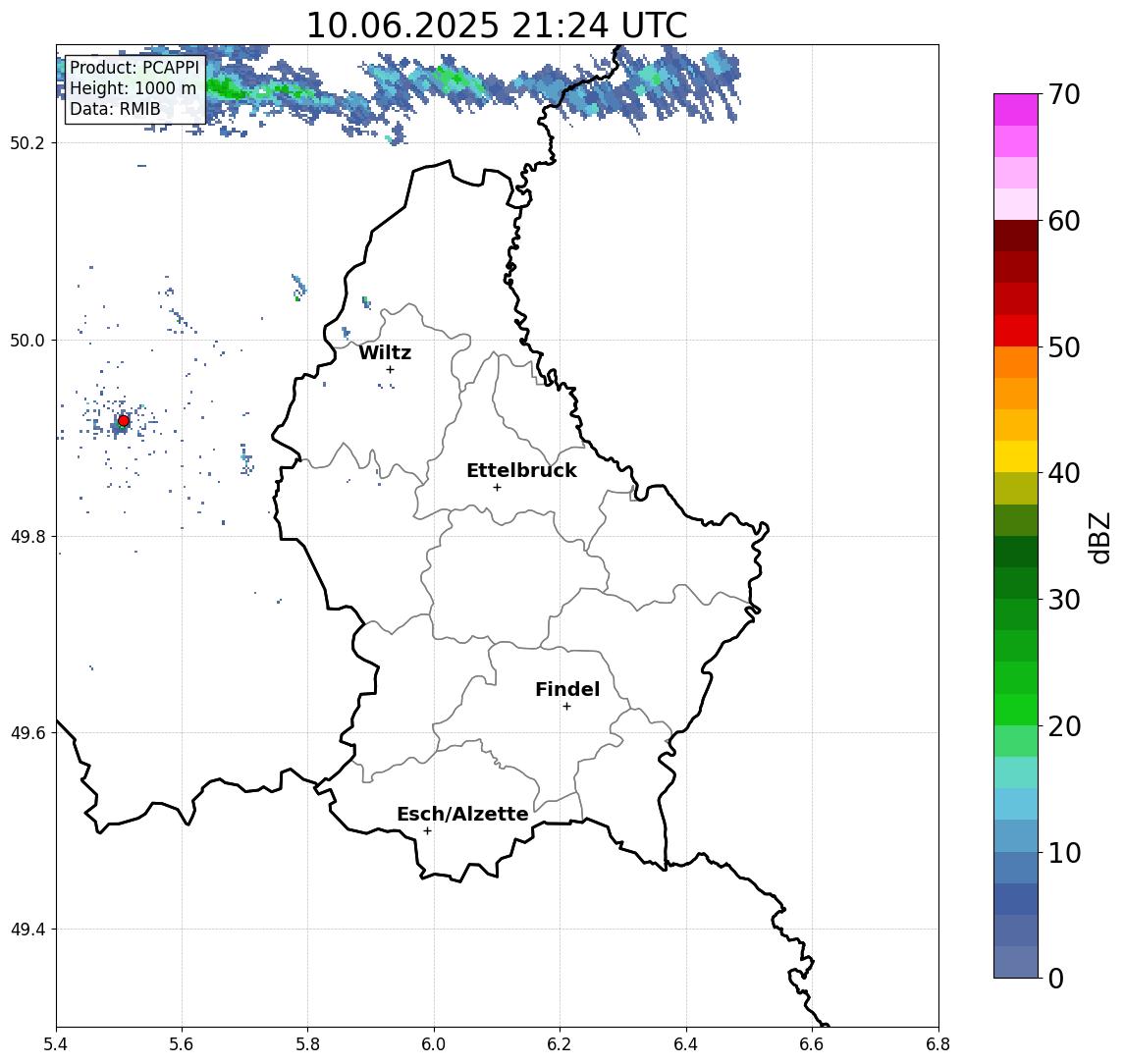Click the orange colorbar segment below 50
The width and height of the screenshot is (1124, 1064).
click(1016, 362)
